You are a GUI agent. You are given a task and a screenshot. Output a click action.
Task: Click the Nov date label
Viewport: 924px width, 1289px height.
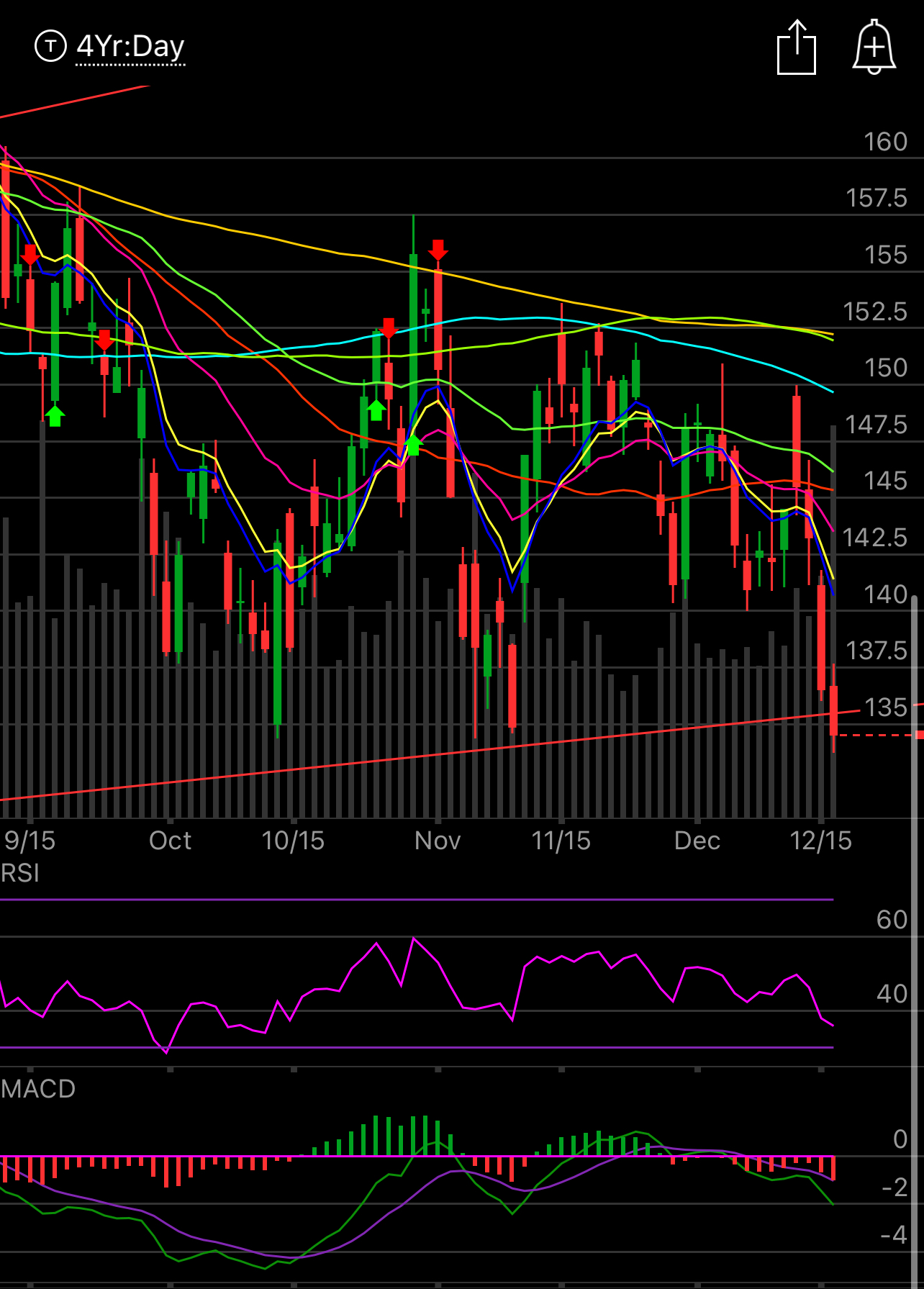(x=438, y=841)
